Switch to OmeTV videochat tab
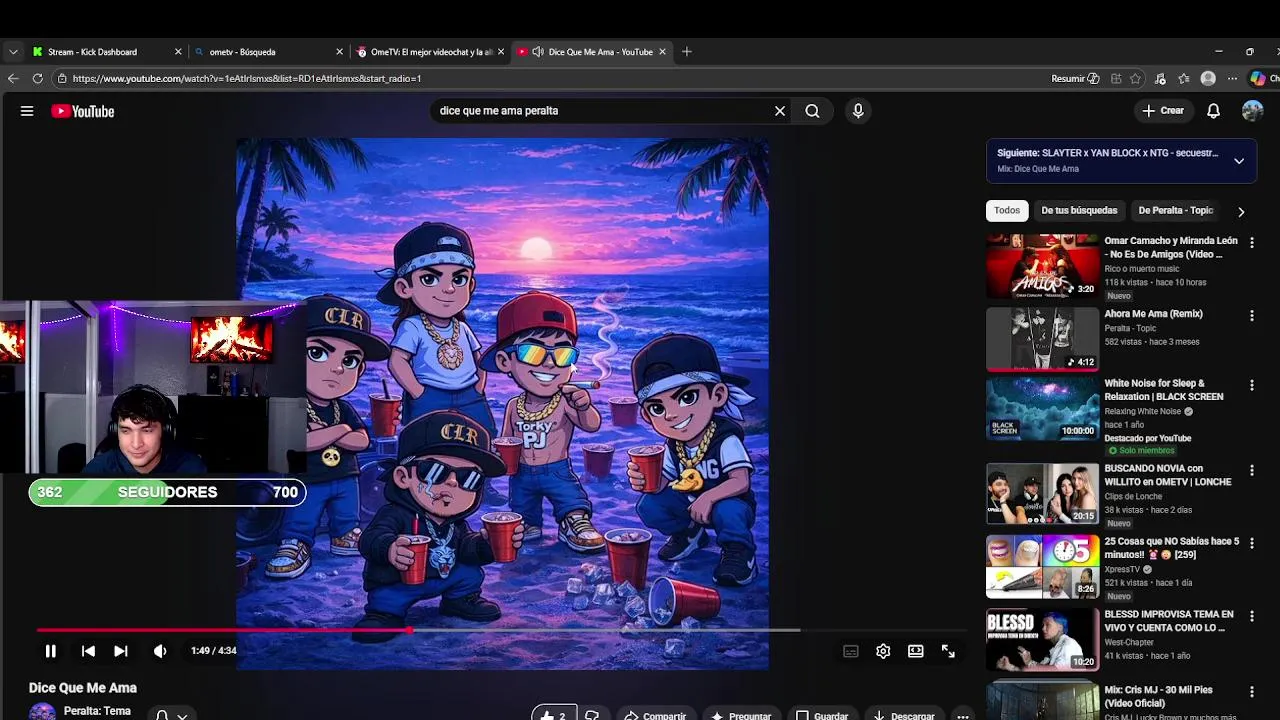This screenshot has width=1280, height=720. (x=431, y=52)
